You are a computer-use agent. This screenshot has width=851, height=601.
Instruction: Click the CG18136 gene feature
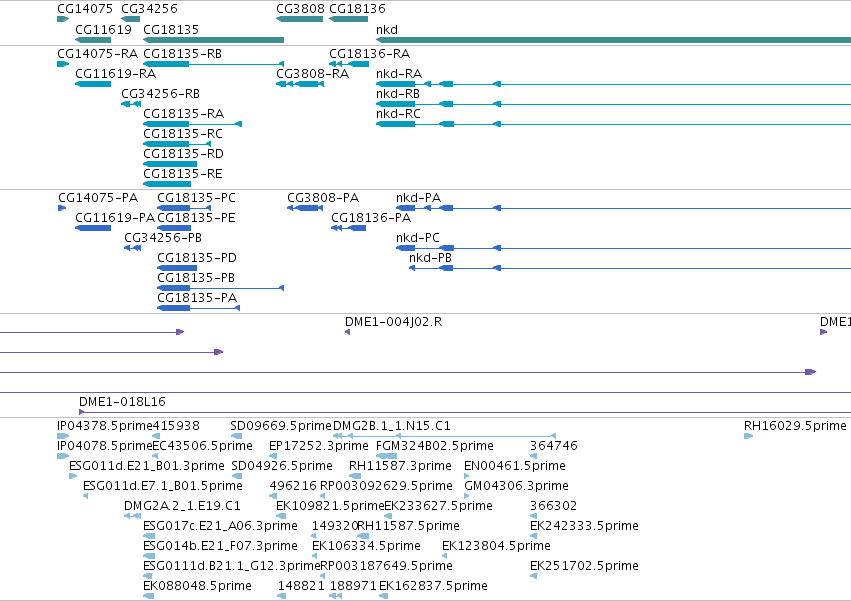348,19
